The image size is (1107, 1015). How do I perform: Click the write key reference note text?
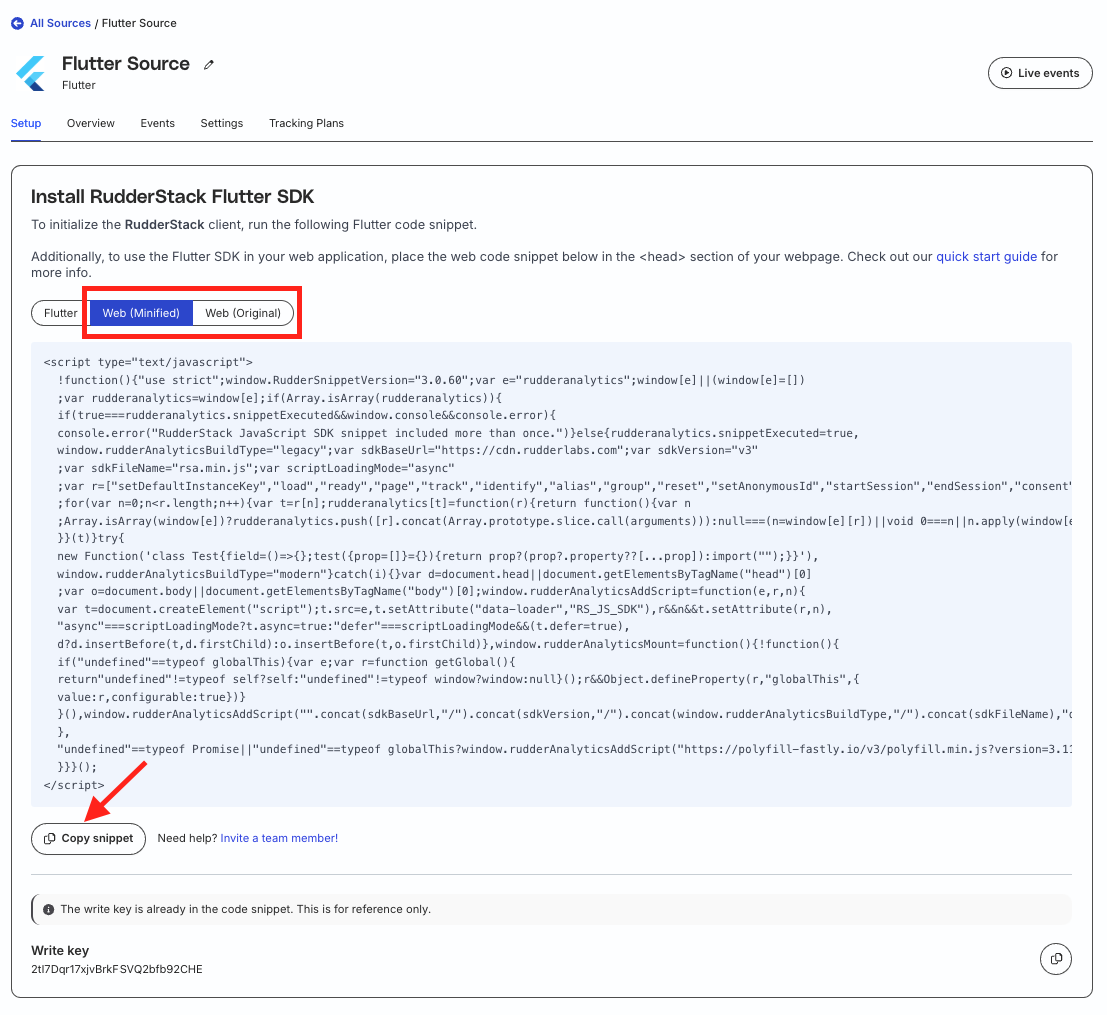[x=246, y=909]
